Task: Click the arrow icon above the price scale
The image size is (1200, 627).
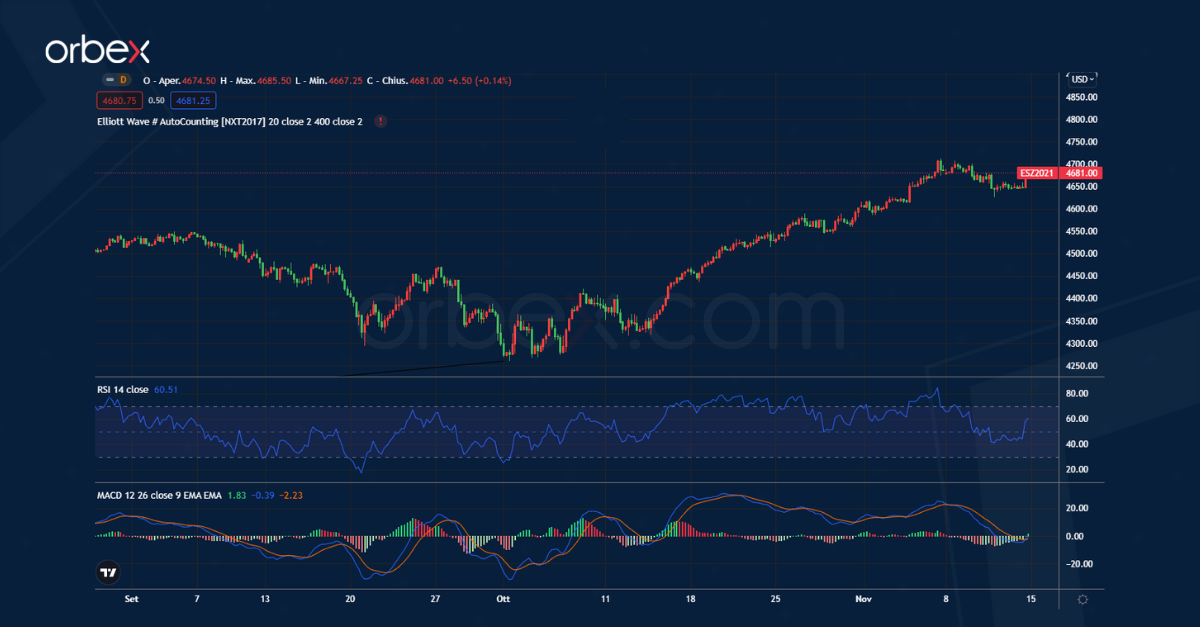Action: [1066, 74]
